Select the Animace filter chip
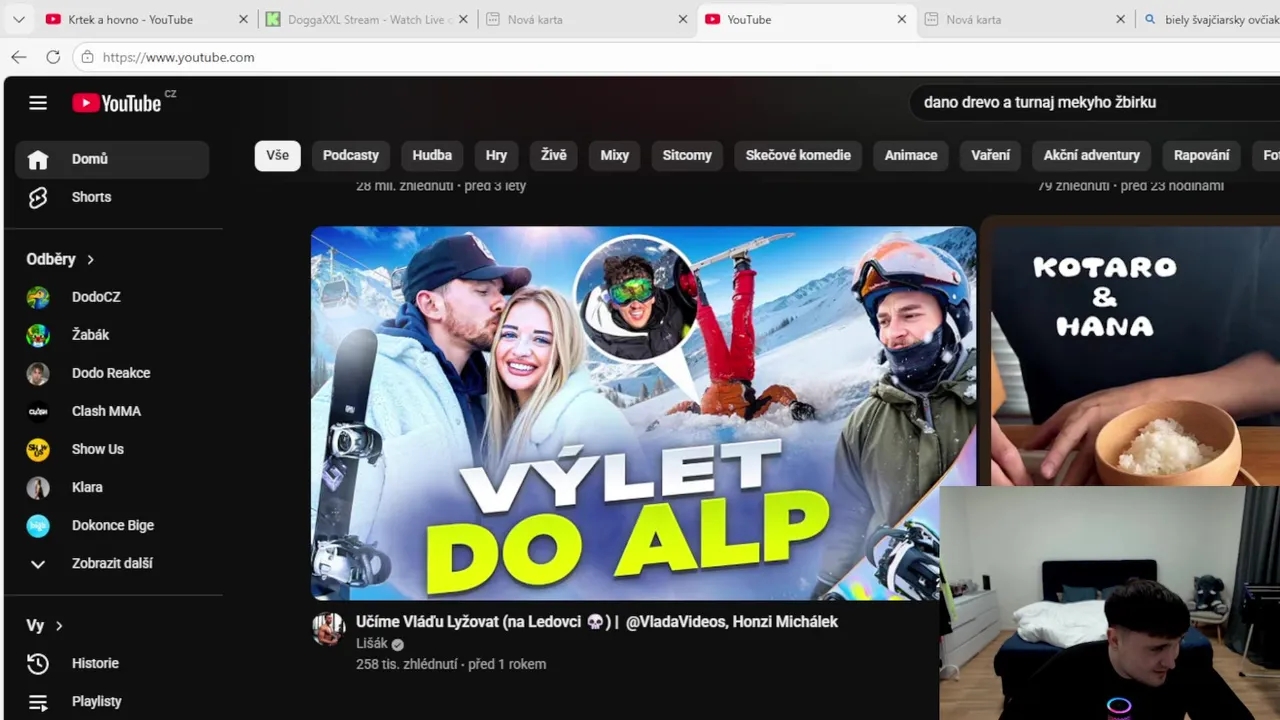The image size is (1280, 720). tap(911, 155)
